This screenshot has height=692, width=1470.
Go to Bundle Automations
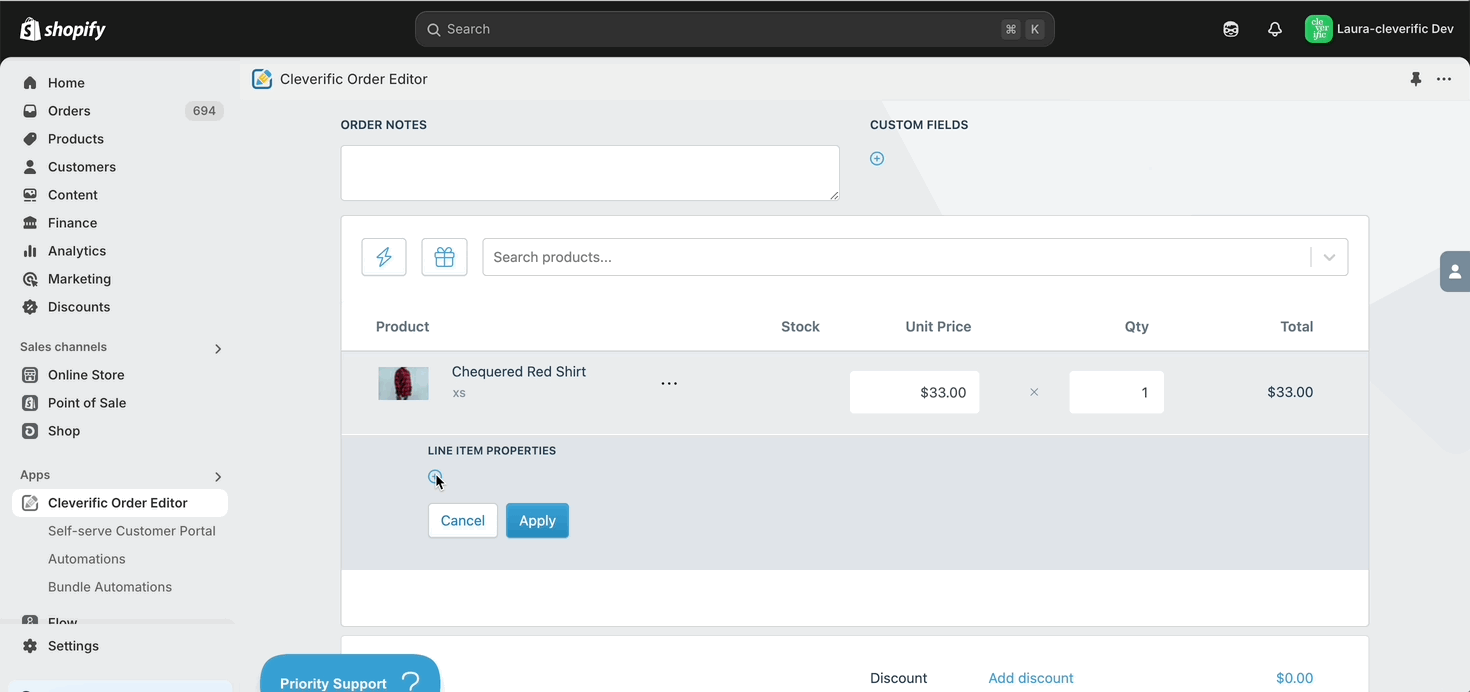point(110,587)
